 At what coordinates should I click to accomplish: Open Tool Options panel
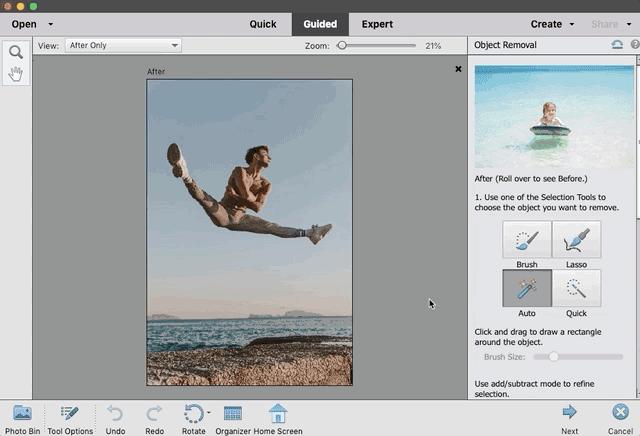(x=70, y=419)
